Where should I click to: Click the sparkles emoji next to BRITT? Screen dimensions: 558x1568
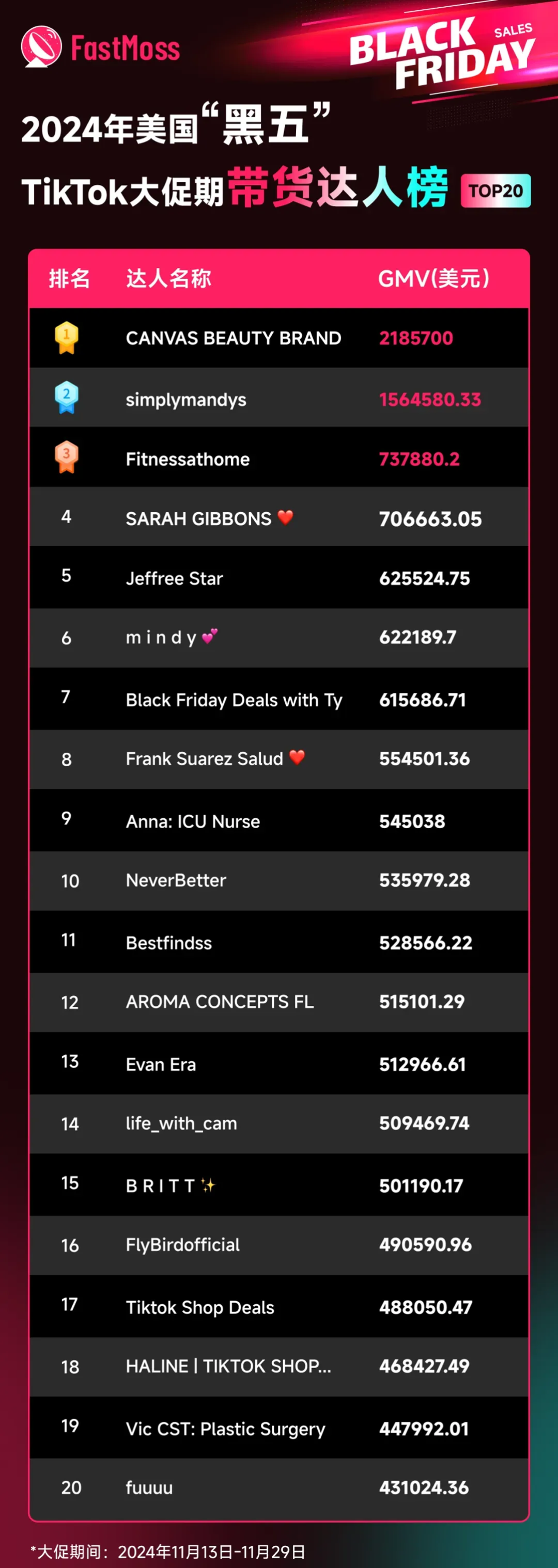pyautogui.click(x=208, y=1185)
